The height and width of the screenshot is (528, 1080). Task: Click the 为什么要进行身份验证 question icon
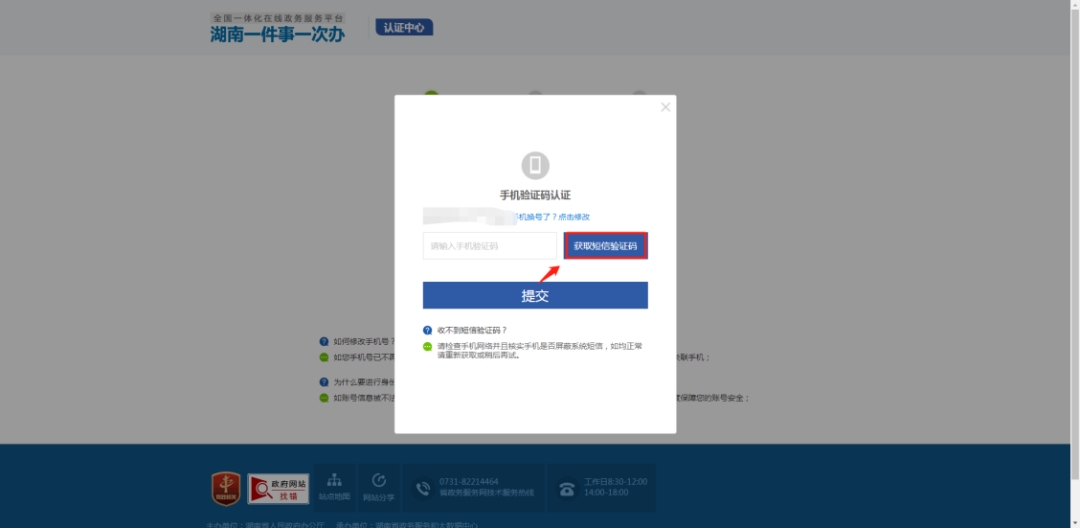pyautogui.click(x=324, y=382)
